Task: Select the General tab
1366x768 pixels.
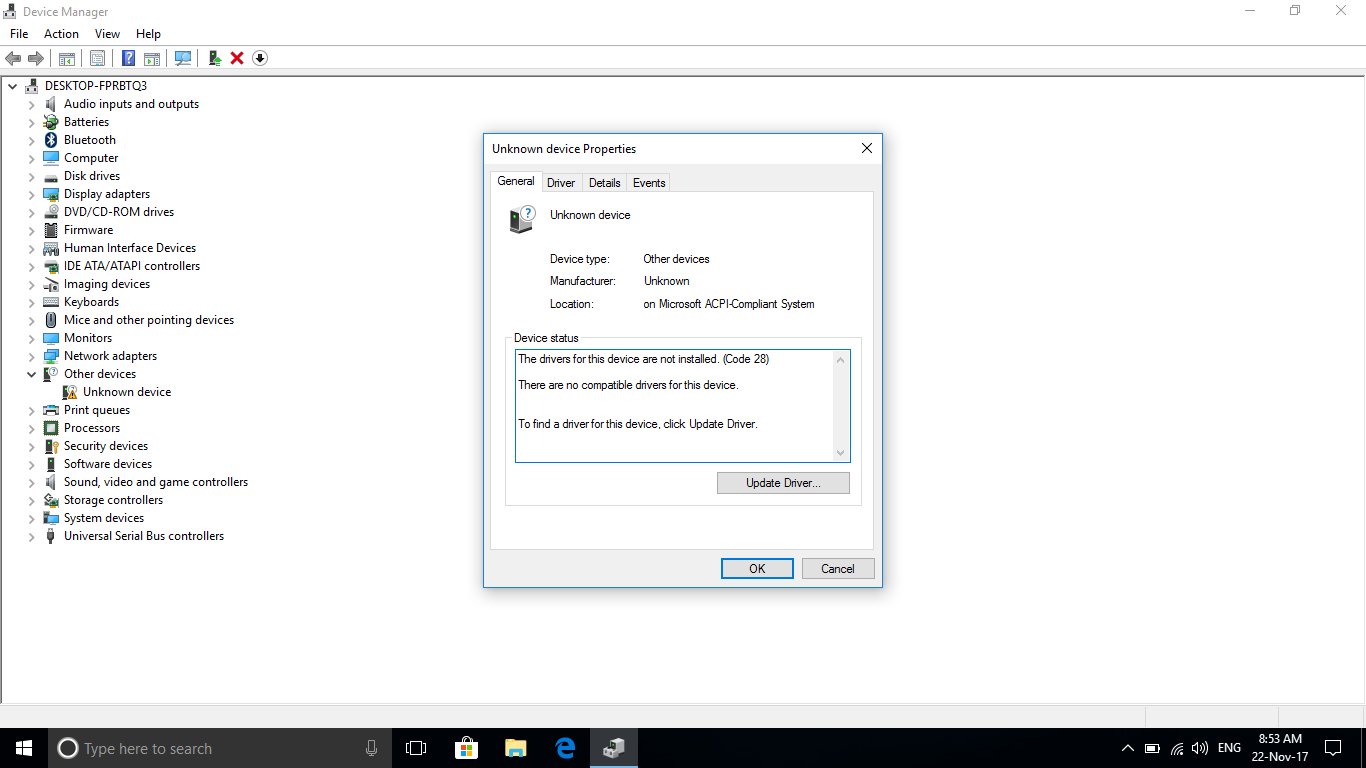Action: 516,181
